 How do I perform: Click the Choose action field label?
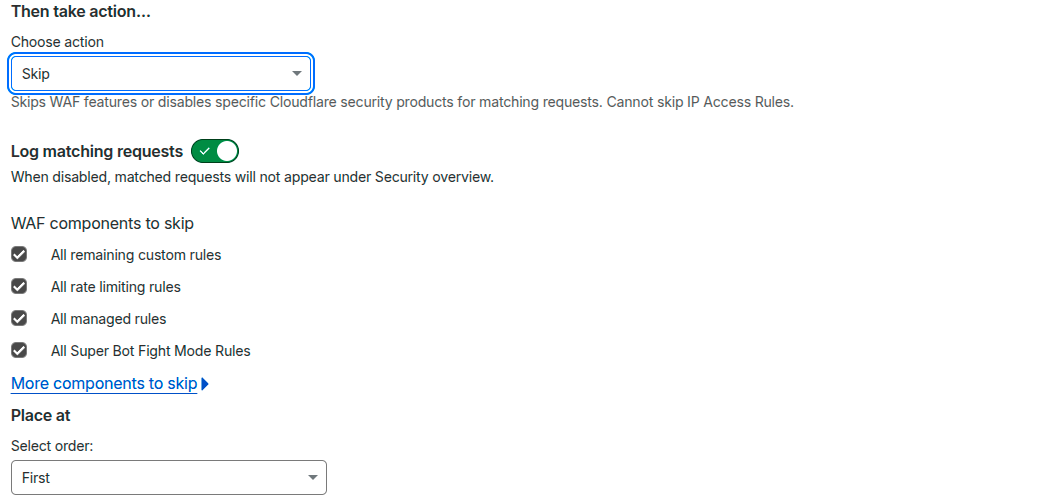(x=57, y=42)
